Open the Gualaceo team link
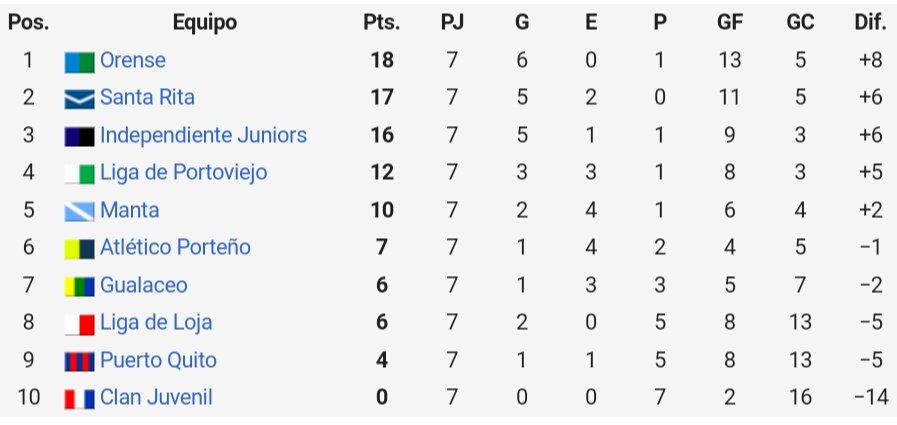Image resolution: width=897 pixels, height=425 pixels. (x=144, y=285)
